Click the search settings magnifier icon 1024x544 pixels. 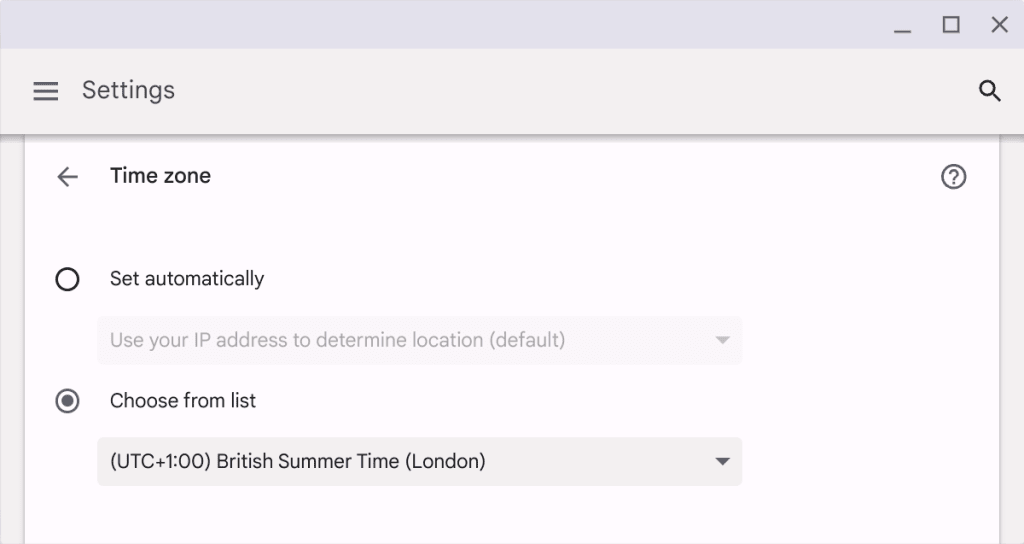(x=989, y=91)
